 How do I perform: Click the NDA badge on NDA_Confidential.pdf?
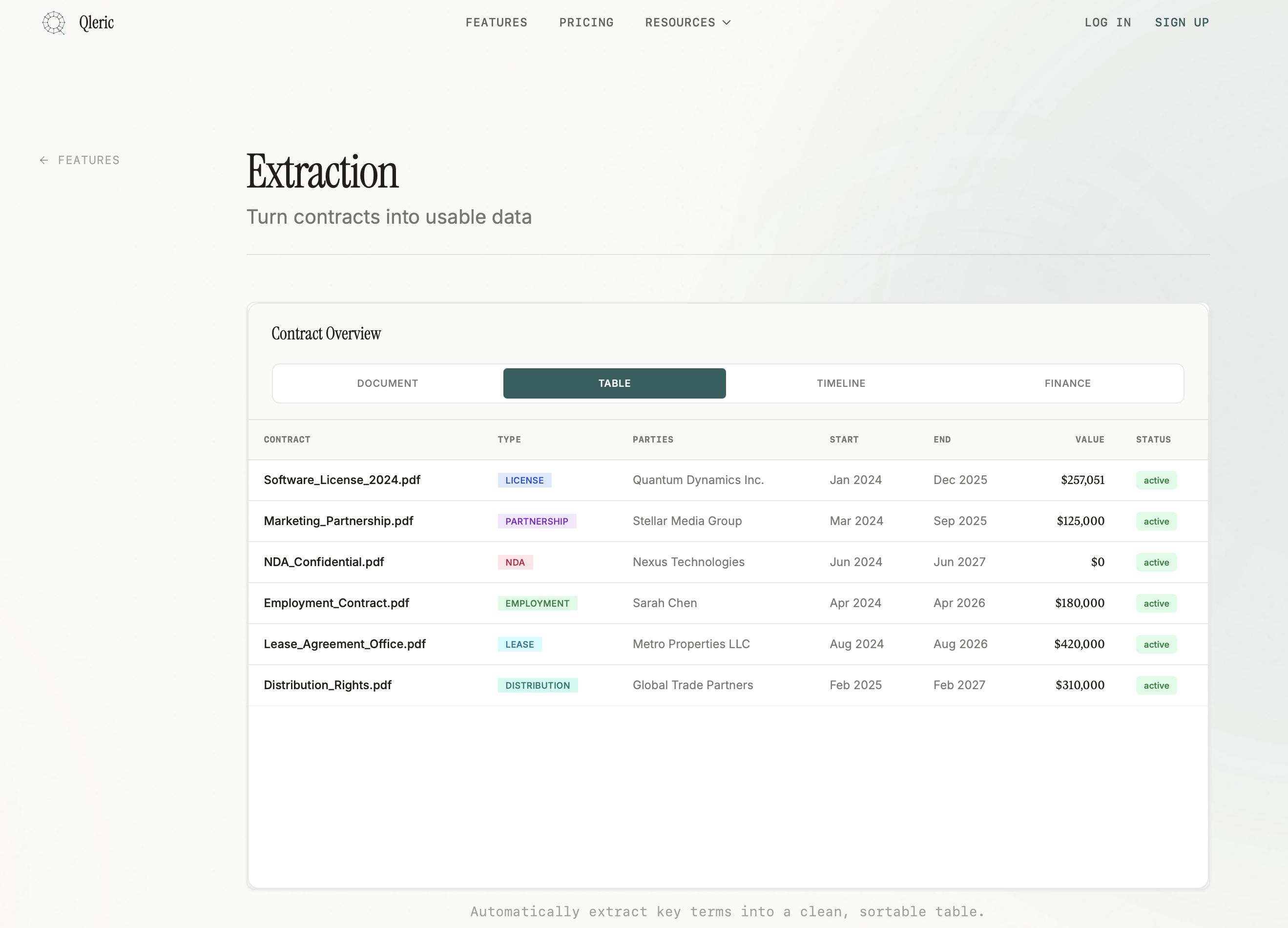point(515,562)
